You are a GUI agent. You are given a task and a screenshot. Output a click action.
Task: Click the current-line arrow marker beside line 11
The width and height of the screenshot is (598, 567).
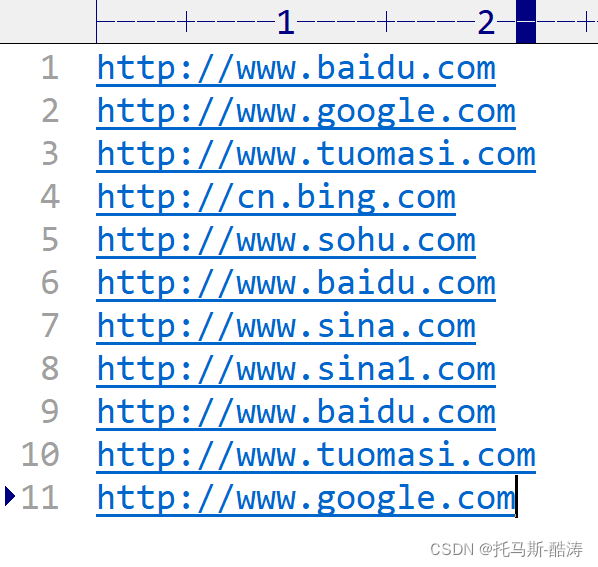click(x=10, y=496)
